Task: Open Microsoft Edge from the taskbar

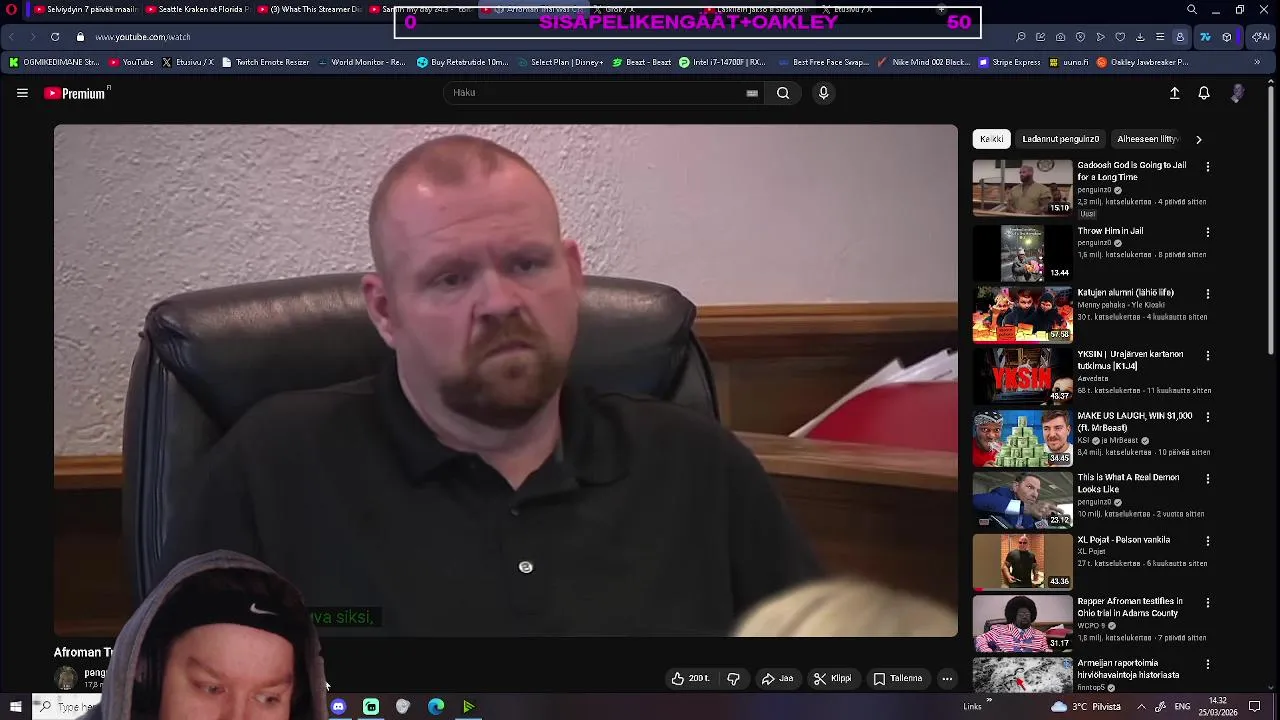Action: 436,707
